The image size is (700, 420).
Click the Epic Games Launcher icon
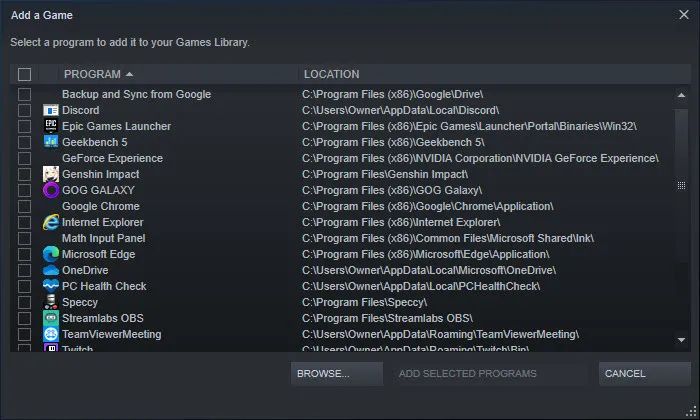51,126
